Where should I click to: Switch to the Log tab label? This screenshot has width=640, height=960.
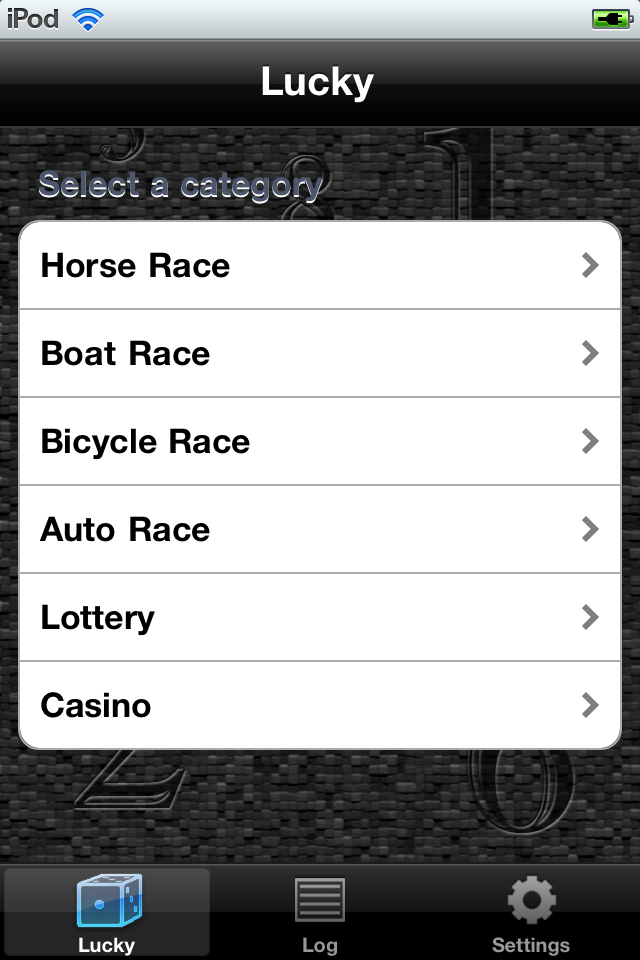[x=320, y=945]
